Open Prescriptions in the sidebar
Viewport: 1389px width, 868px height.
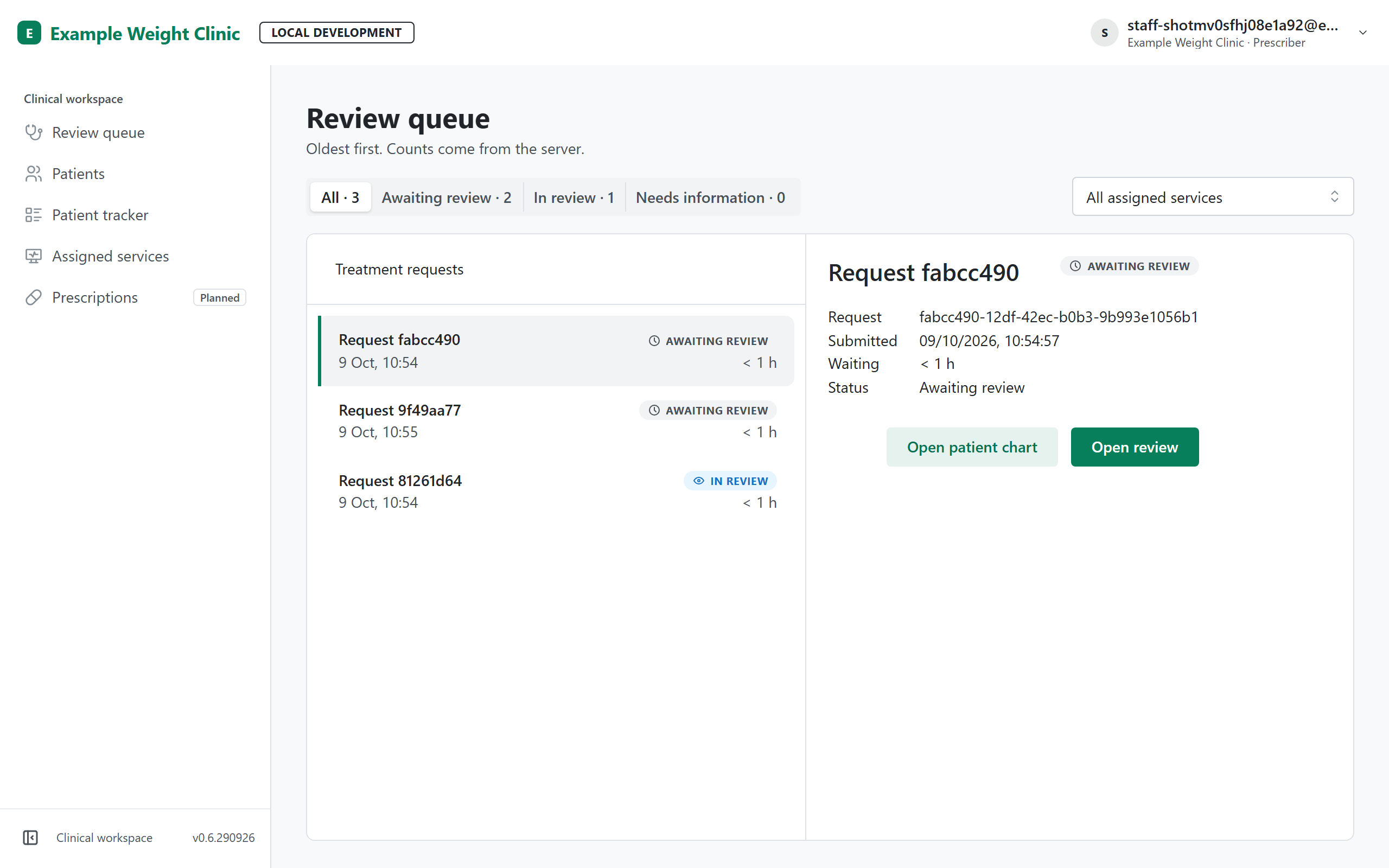coord(135,297)
